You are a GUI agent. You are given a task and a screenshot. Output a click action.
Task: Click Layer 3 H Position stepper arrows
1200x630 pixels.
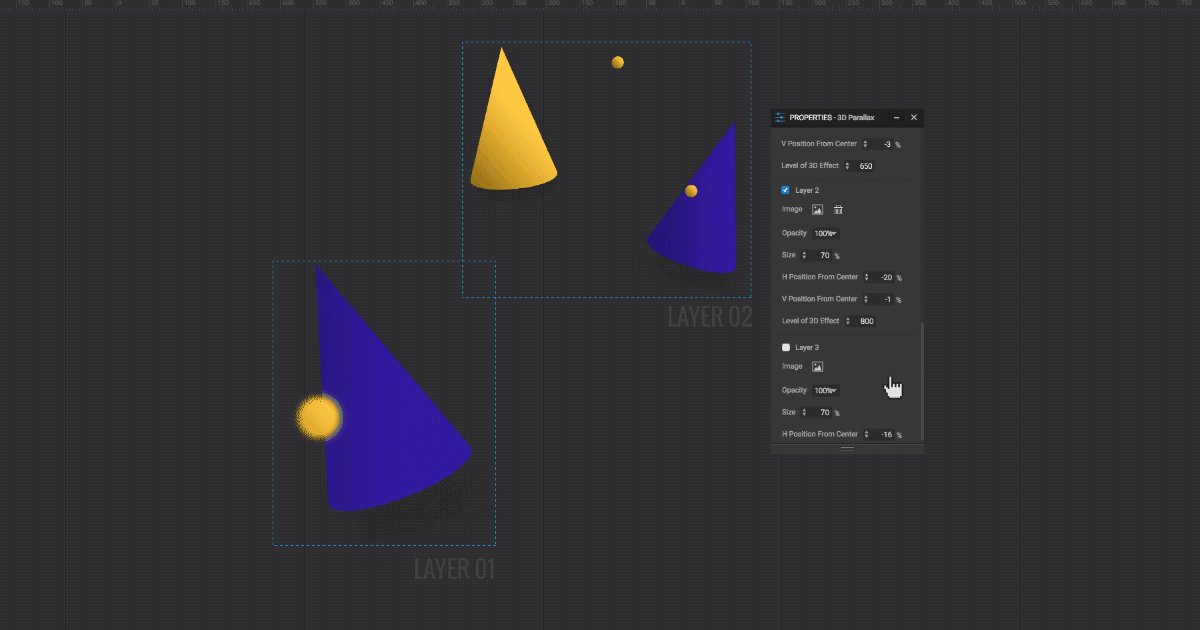pos(866,434)
